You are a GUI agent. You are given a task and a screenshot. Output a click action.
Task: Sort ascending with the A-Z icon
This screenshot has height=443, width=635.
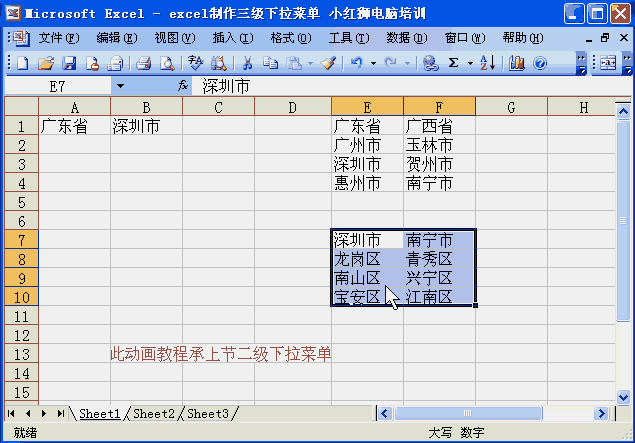pos(487,63)
